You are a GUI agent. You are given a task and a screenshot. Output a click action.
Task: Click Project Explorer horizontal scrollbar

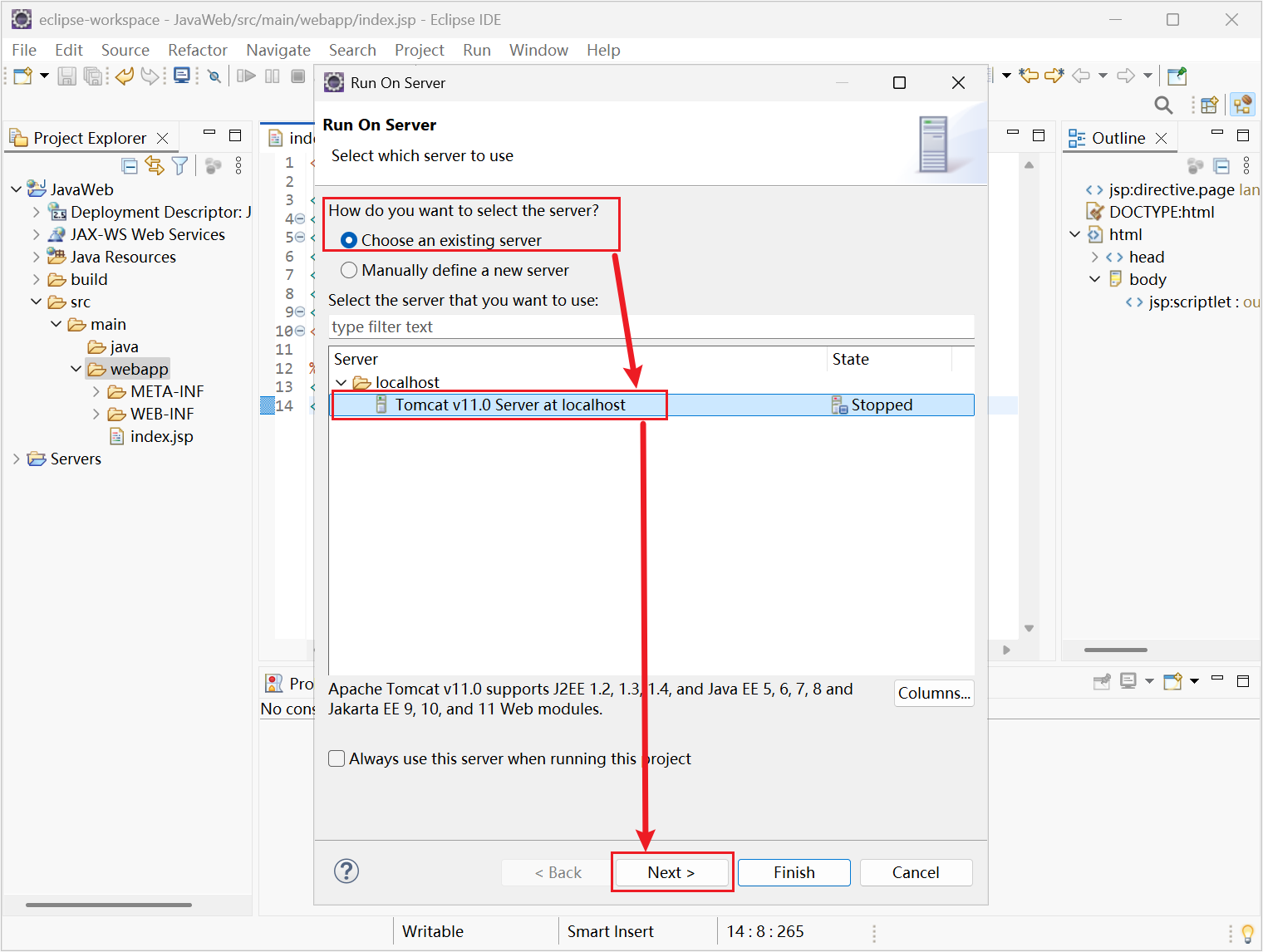[x=109, y=905]
